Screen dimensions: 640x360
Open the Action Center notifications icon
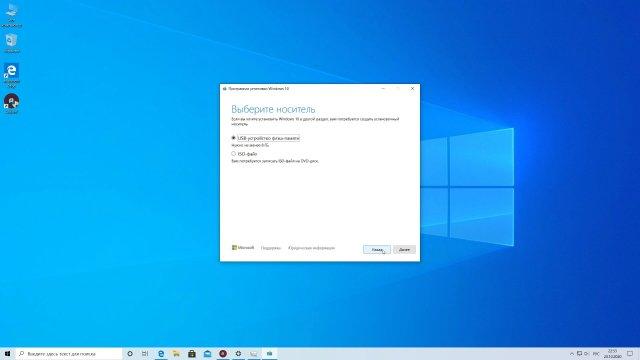click(x=630, y=353)
